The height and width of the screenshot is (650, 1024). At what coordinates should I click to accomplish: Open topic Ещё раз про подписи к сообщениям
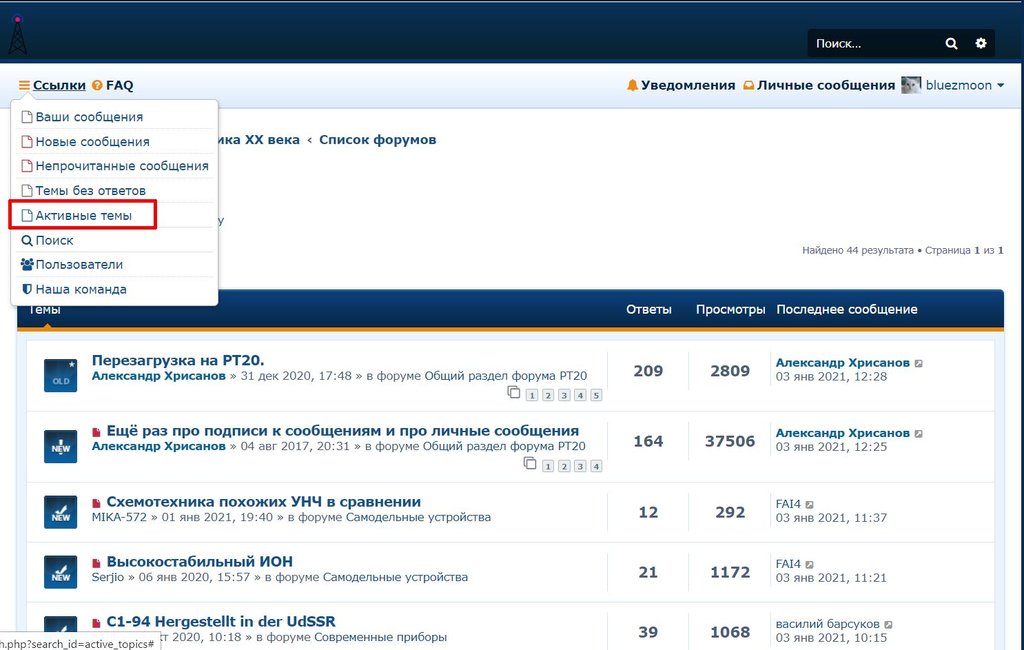[x=342, y=431]
